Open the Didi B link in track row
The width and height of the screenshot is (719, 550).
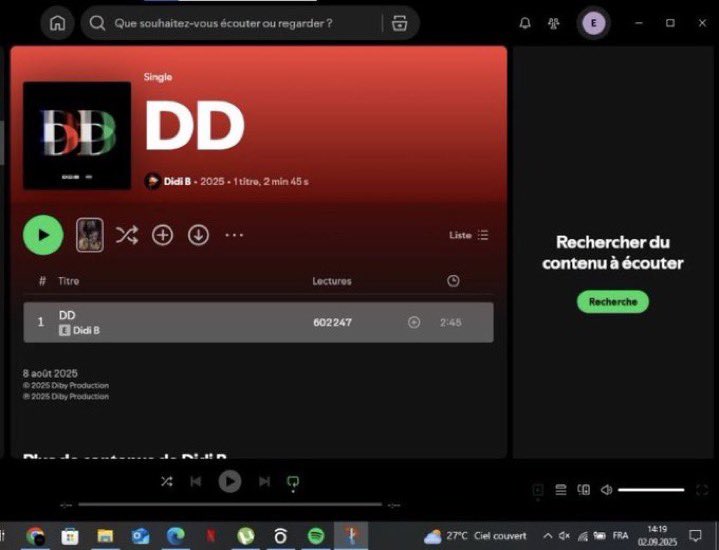click(86, 330)
